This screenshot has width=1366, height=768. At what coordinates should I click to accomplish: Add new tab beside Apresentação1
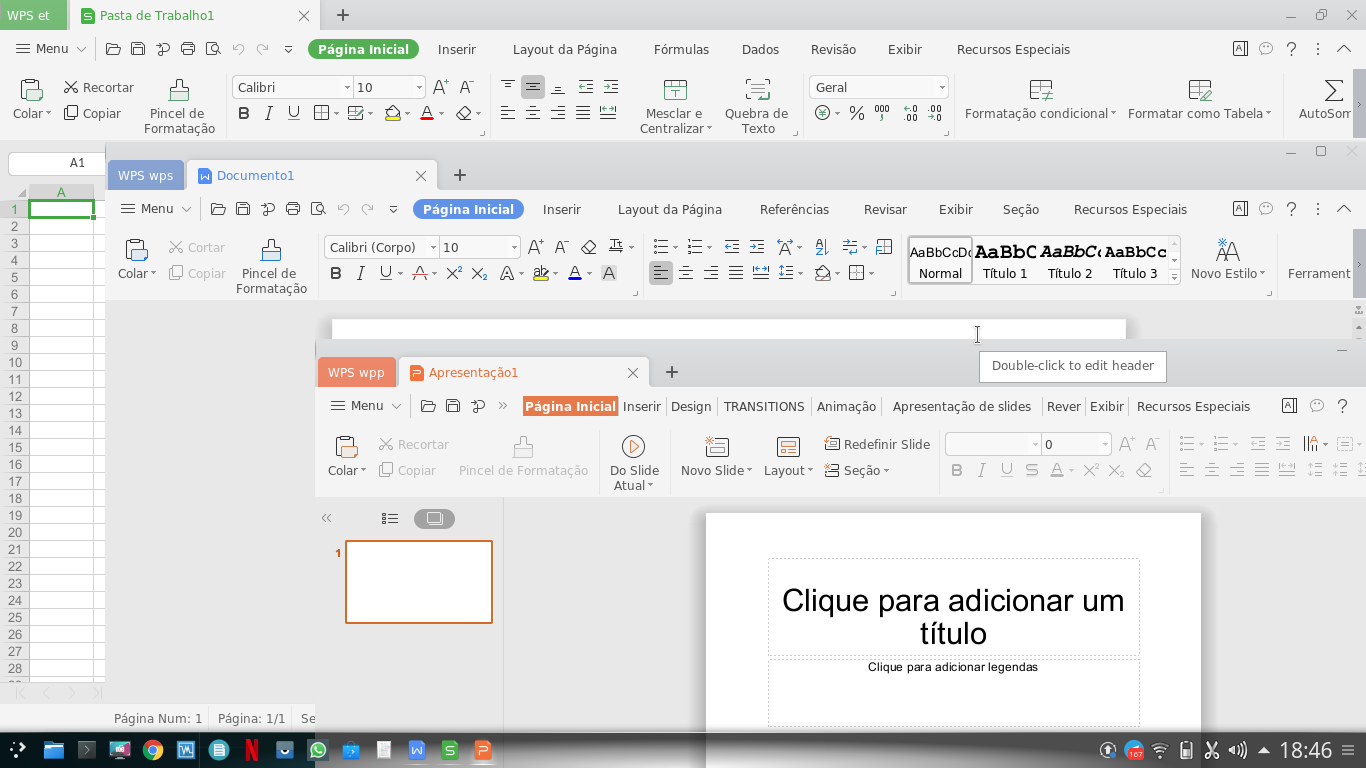click(672, 372)
